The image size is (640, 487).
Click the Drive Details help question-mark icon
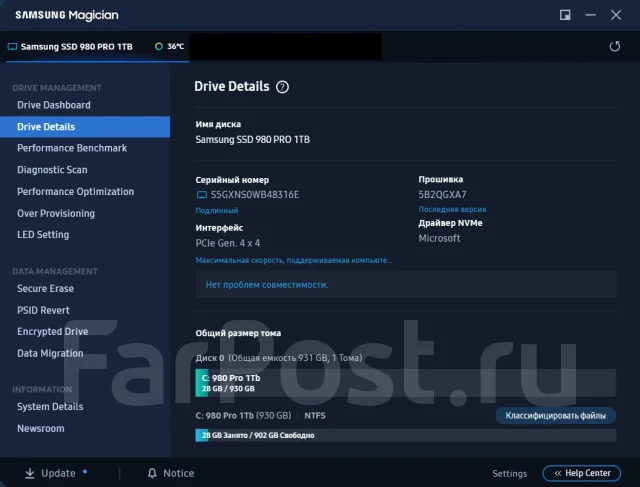[x=282, y=87]
